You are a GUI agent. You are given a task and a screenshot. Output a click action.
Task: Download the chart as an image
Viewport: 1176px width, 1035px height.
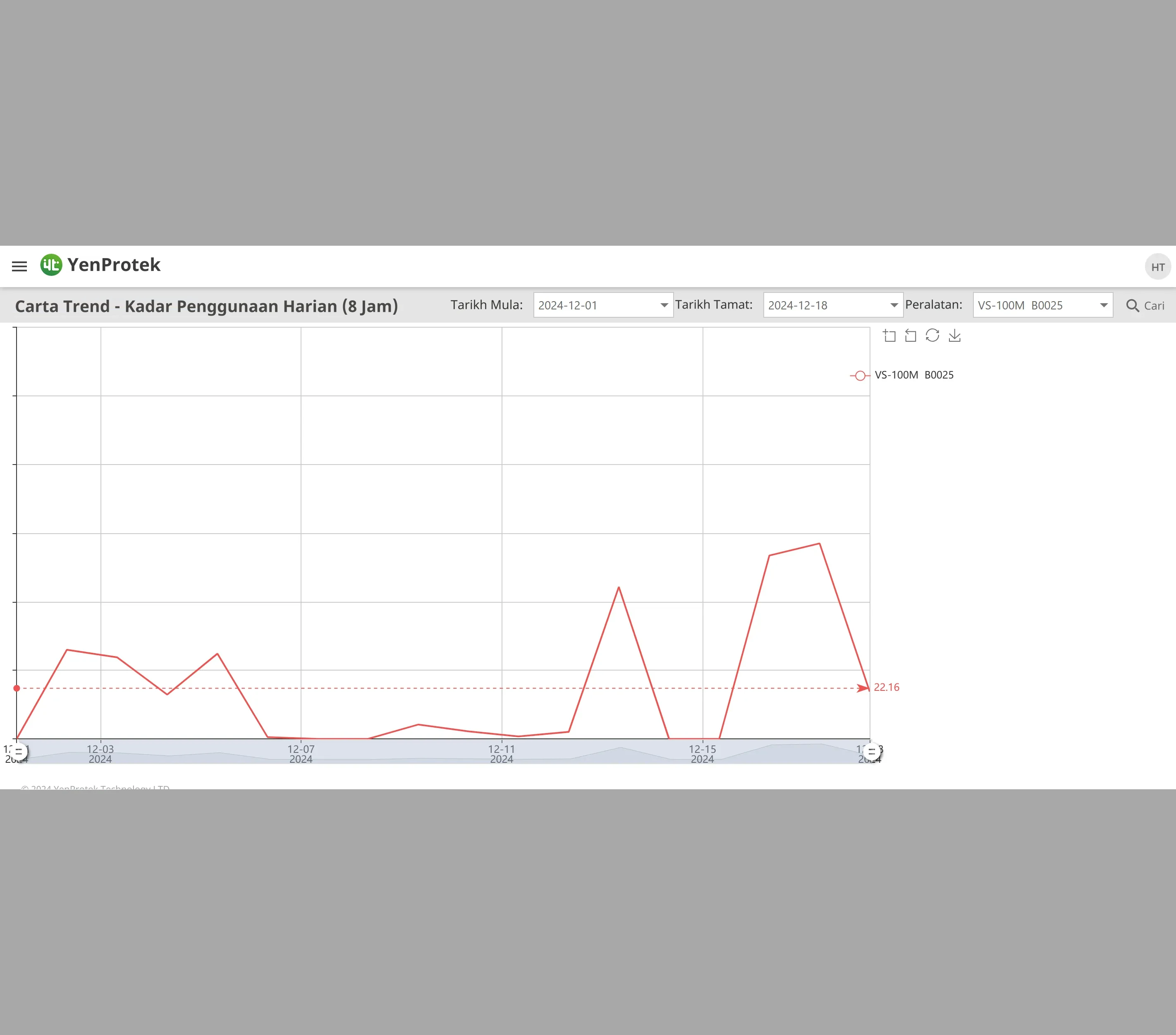click(954, 335)
